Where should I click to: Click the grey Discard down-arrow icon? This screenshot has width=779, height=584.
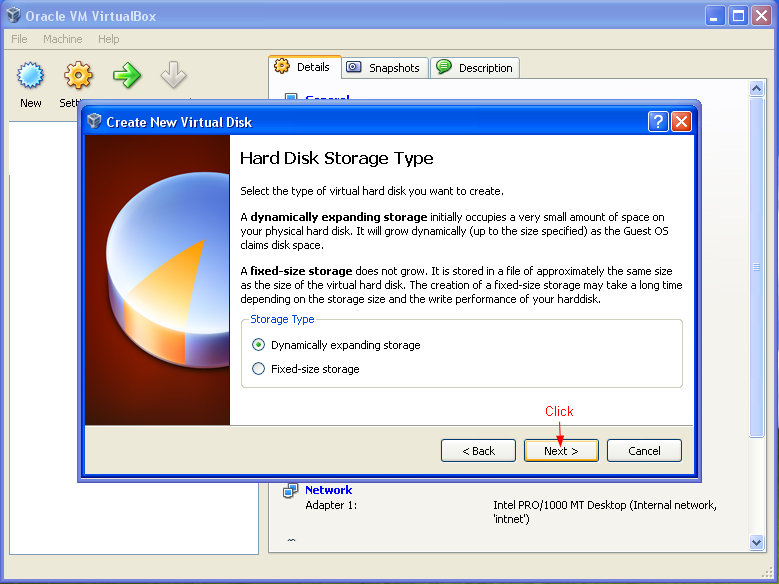pyautogui.click(x=173, y=76)
